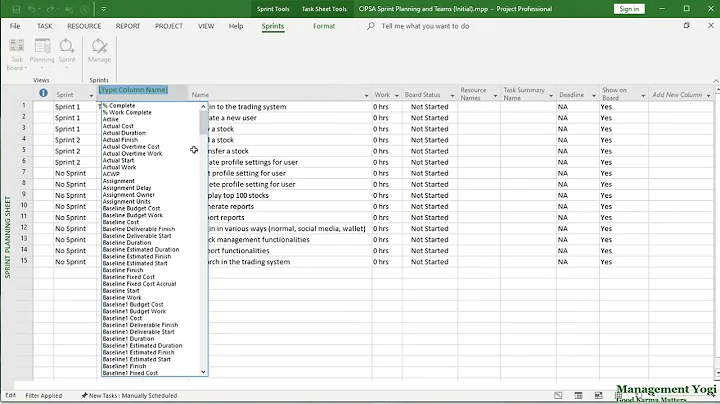Open the Format ribbon tab

coord(324,26)
